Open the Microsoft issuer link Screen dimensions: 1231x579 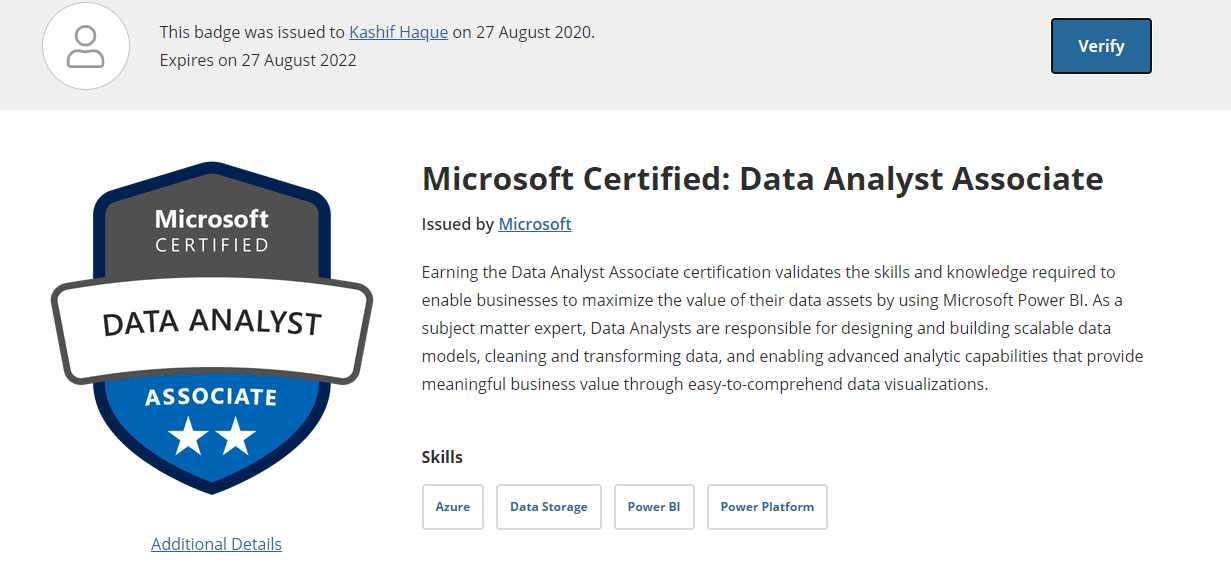click(x=535, y=224)
